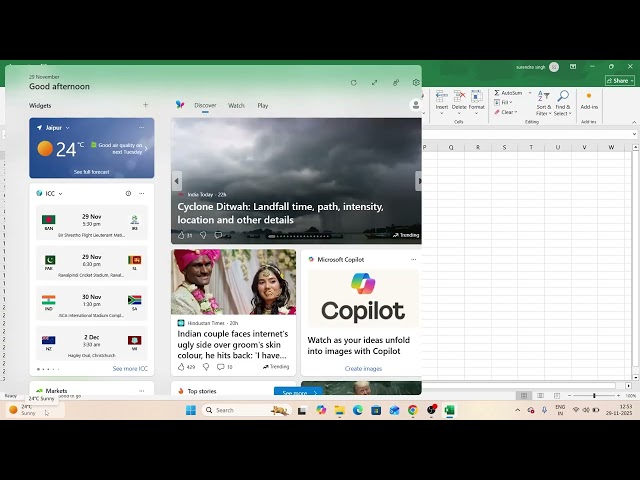
Task: Switch to the Watch tab
Action: click(x=236, y=105)
